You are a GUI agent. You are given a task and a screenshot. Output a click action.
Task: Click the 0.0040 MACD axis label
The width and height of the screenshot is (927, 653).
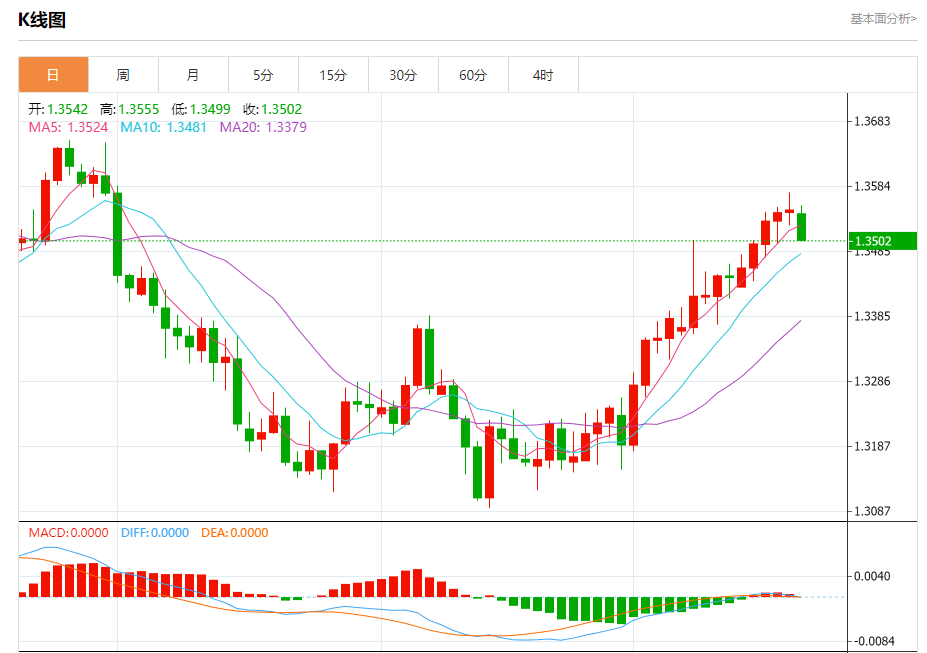tap(872, 576)
